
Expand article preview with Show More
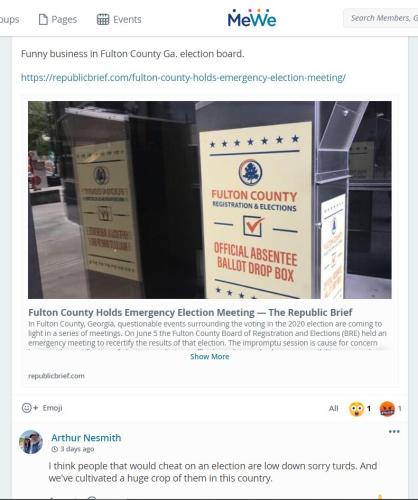point(210,357)
